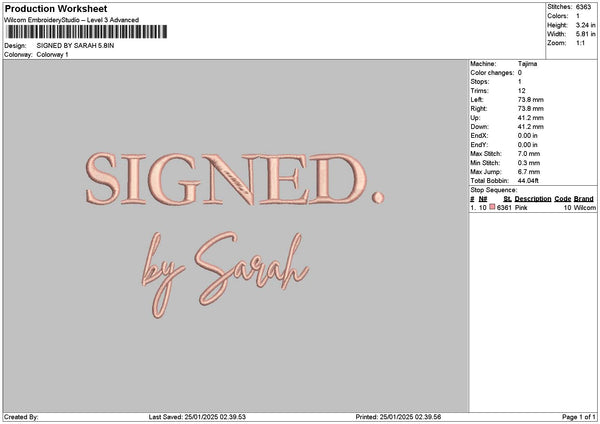Click the "Stop Sequence:" label

pos(494,190)
